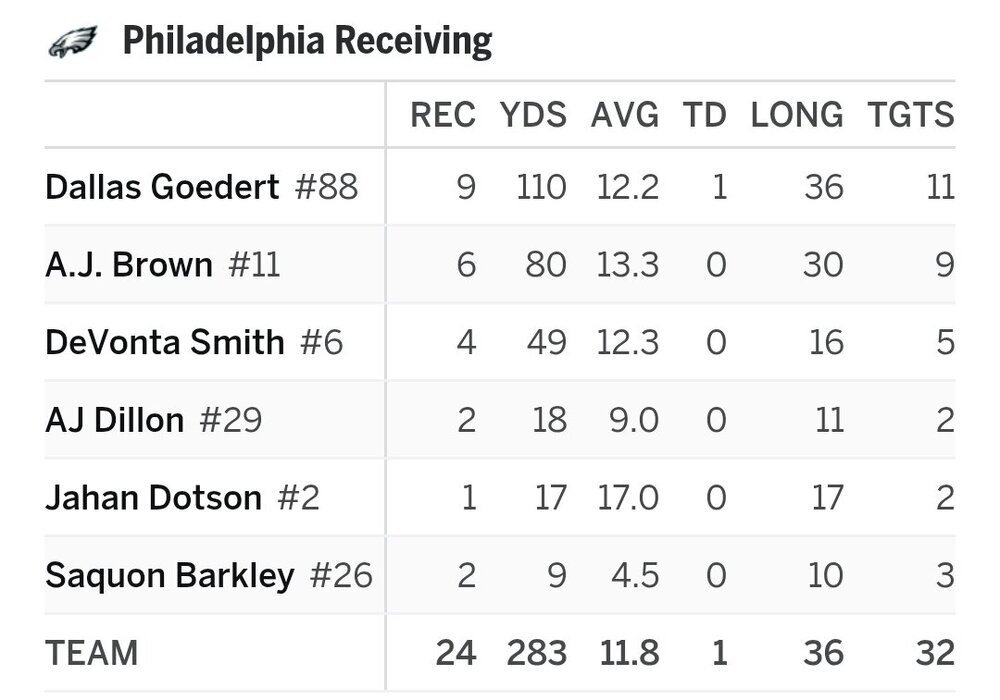Screen dimensions: 1000x700
Task: Select the DeVonta Smith name link
Action: tap(165, 342)
